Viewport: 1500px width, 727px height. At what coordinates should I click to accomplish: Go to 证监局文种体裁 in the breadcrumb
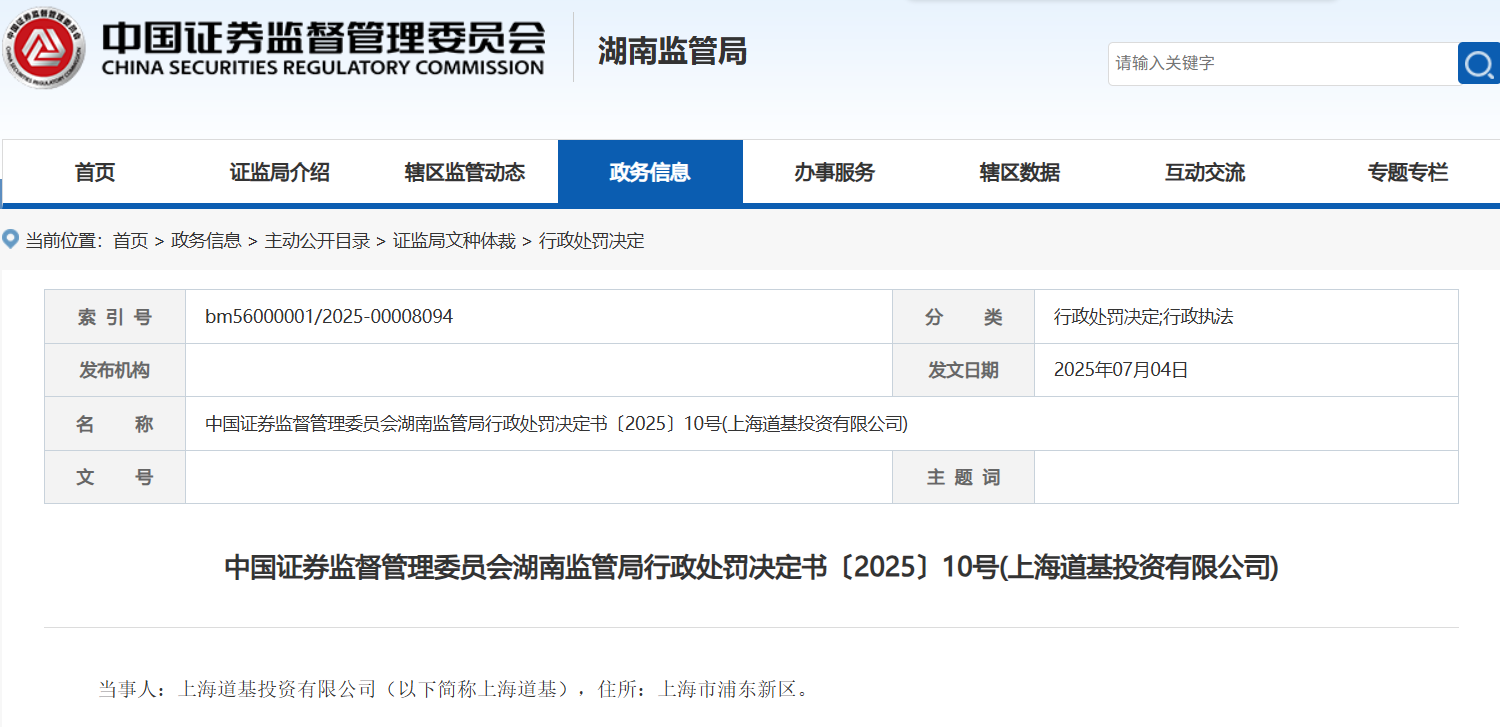454,241
